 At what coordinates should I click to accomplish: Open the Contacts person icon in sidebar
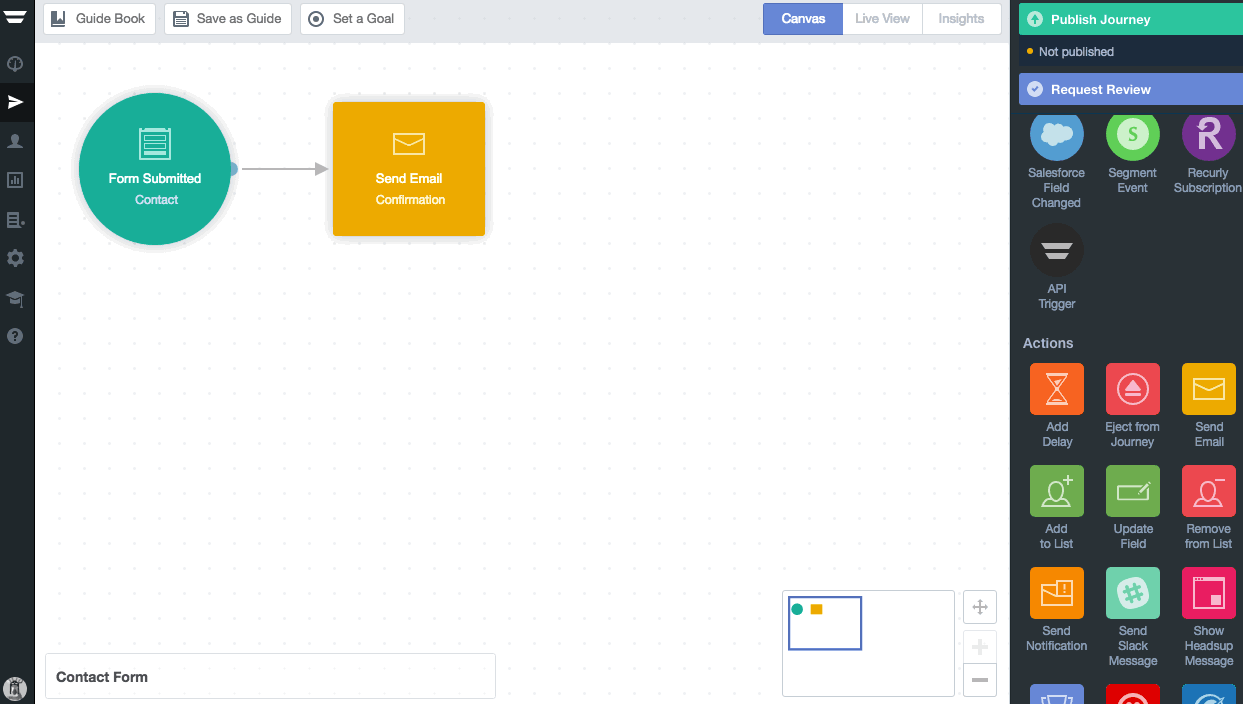point(15,141)
